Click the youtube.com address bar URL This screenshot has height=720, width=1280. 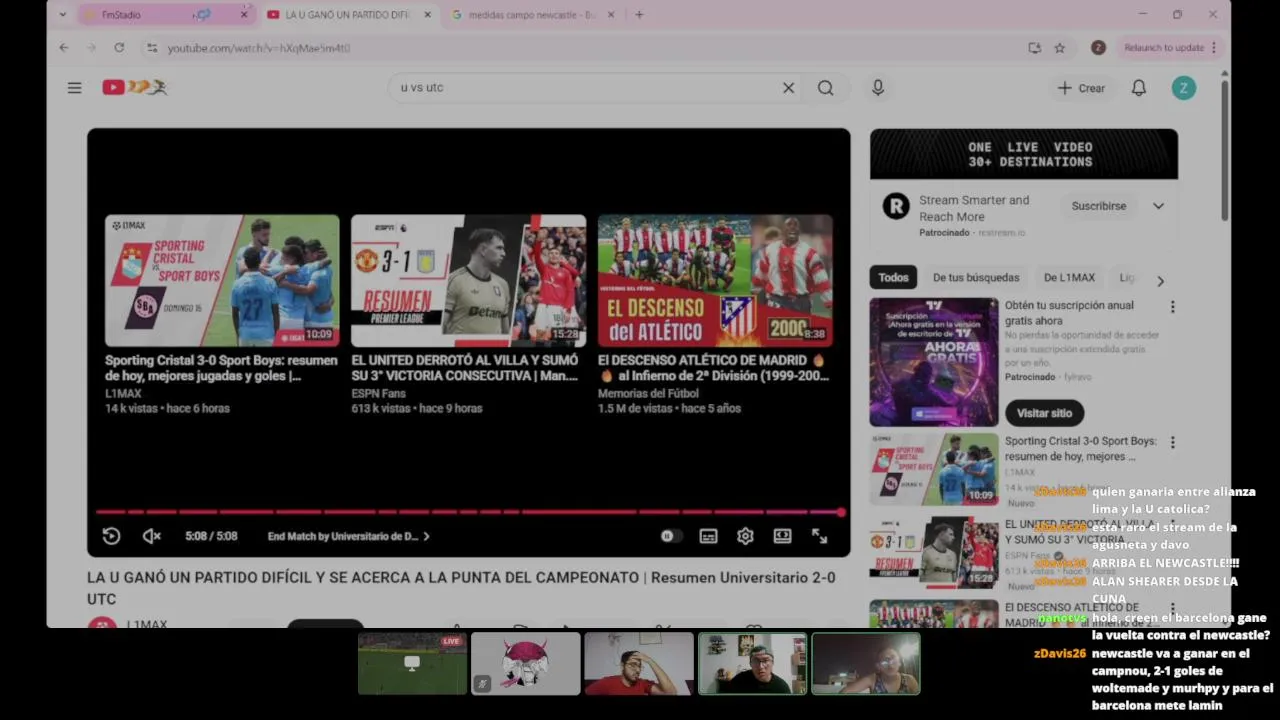pos(259,48)
